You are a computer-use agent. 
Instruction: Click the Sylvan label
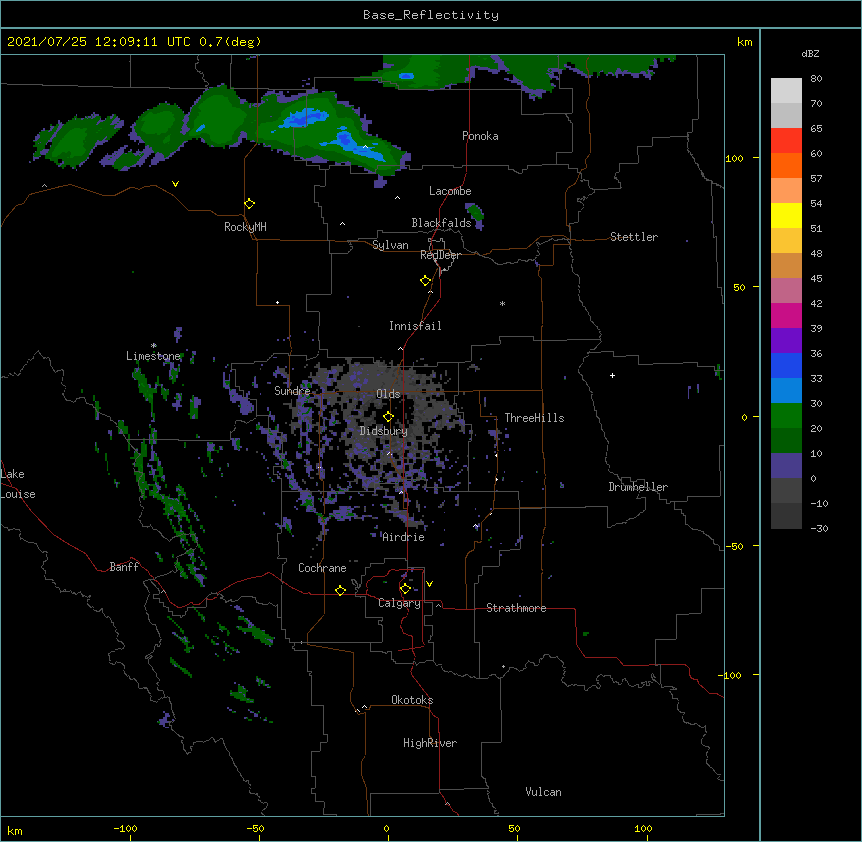[390, 245]
